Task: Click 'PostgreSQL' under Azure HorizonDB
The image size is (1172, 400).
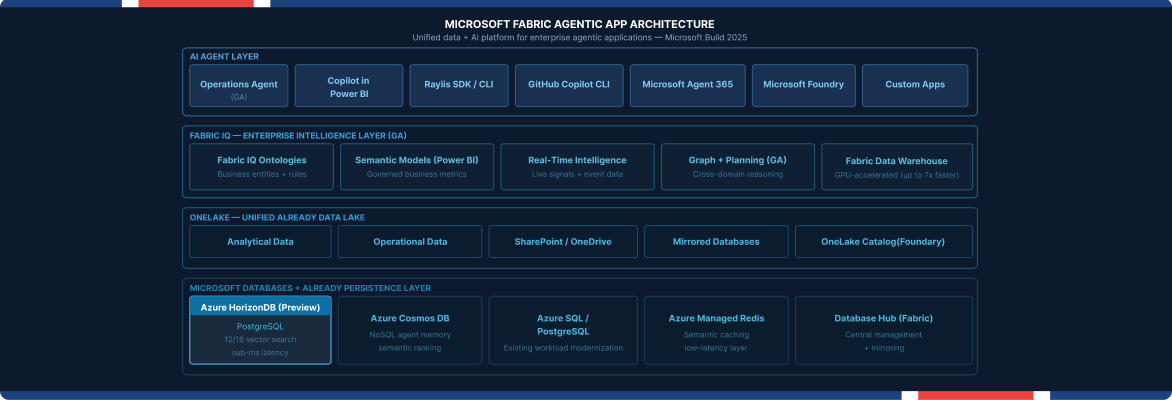Action: [260, 327]
